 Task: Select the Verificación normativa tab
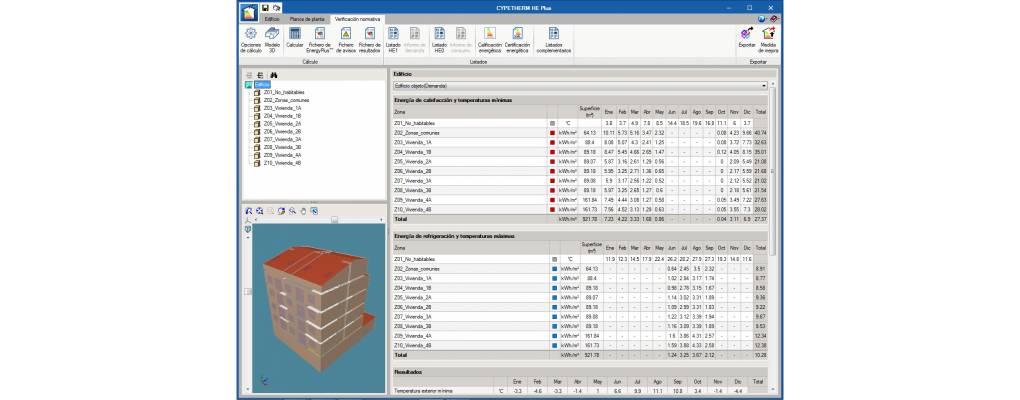click(x=358, y=20)
